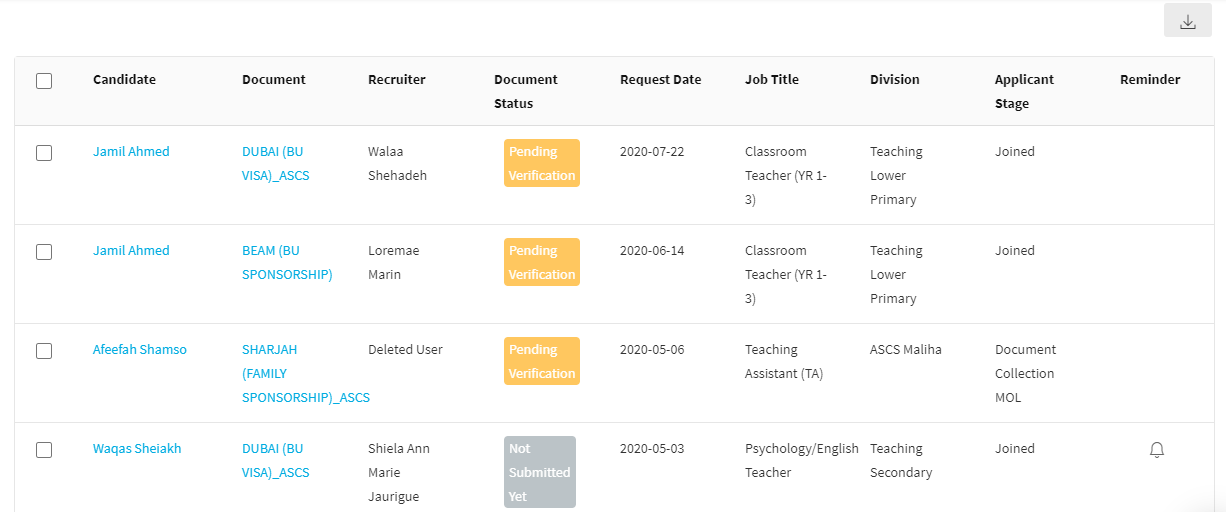Open the SHARJAH (FAMILY SPONSORSHIP)_ASCS document
Screen dimensions: 1226x512
[305, 373]
